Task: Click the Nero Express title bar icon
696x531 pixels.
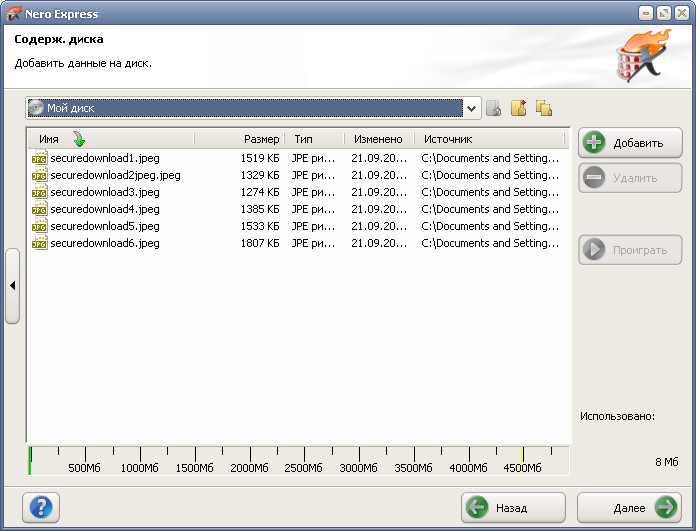Action: [14, 14]
